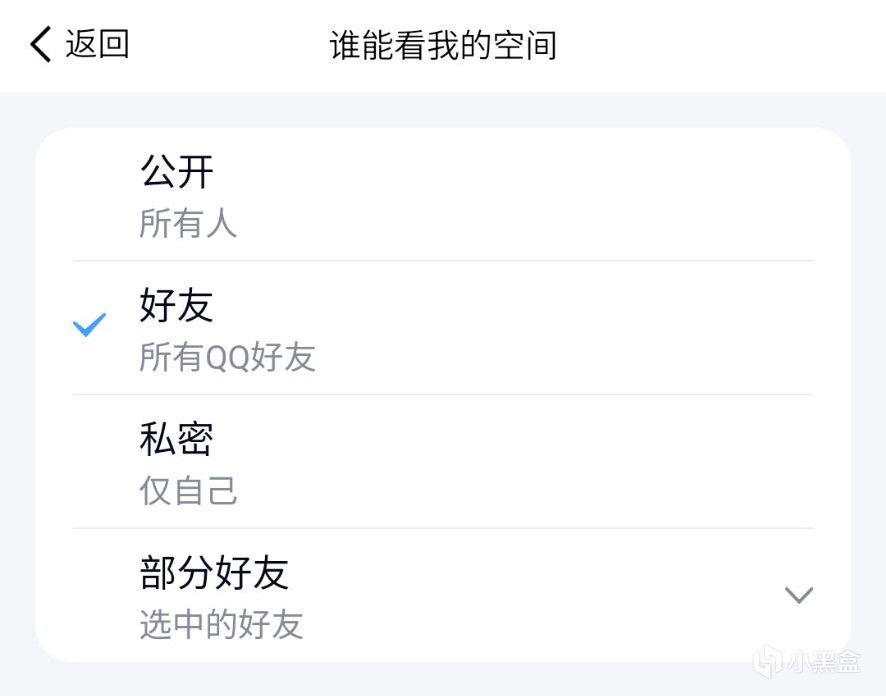Click the 返回 back label
The width and height of the screenshot is (886, 696).
click(98, 45)
